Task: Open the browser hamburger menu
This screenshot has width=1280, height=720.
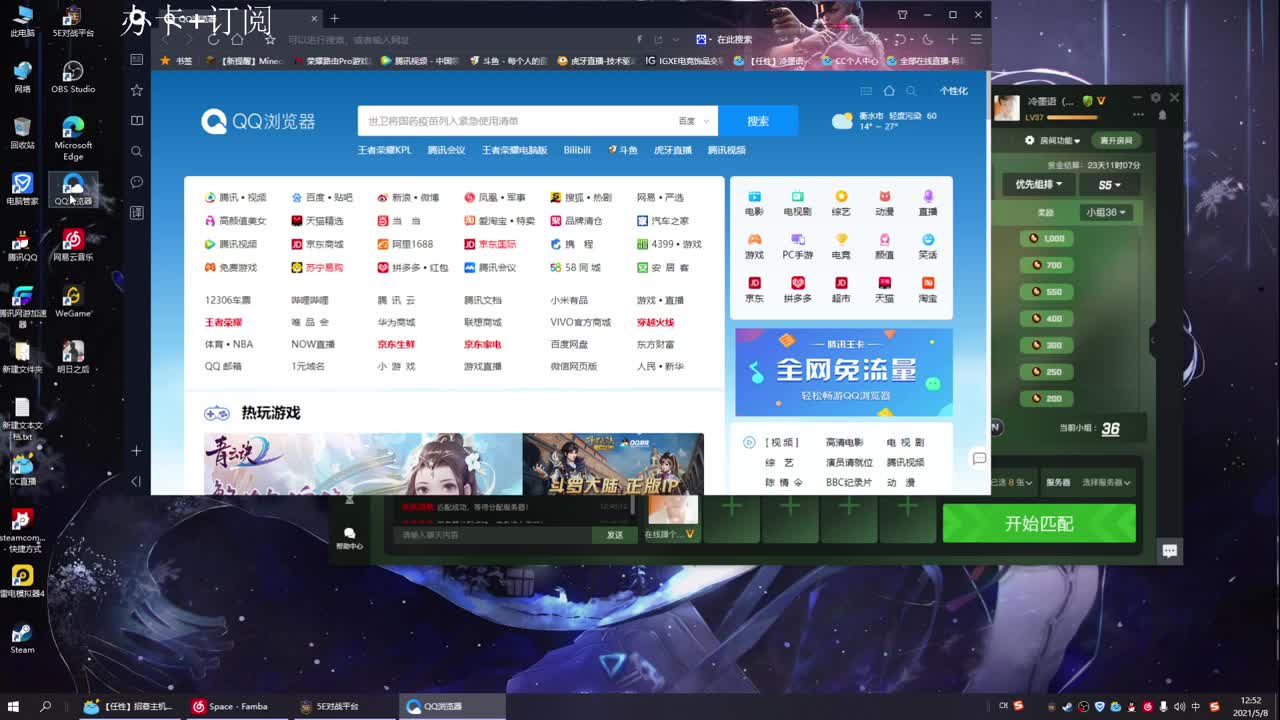Action: coord(976,39)
